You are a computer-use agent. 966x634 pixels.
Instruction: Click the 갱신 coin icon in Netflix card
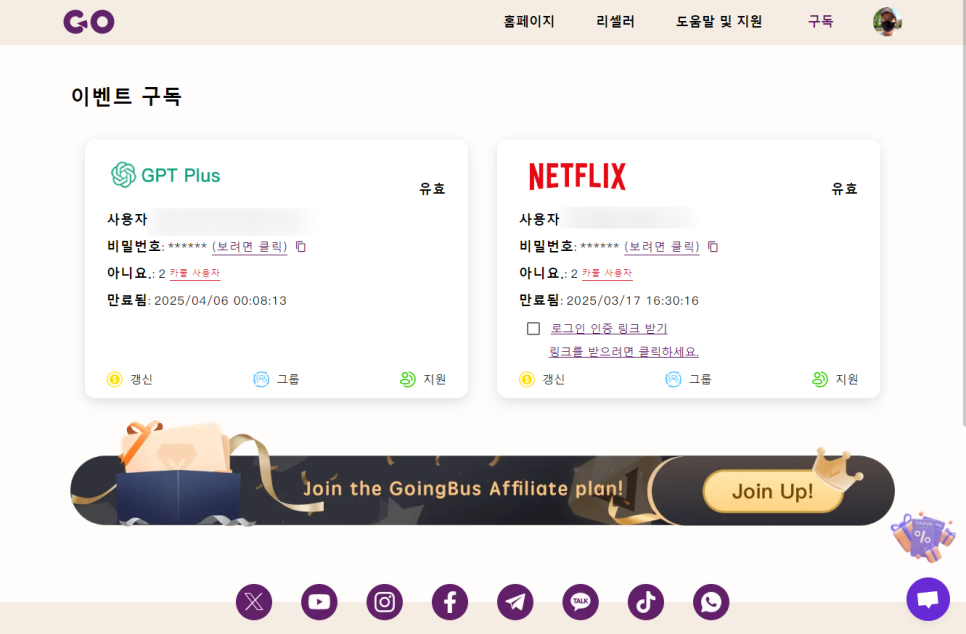pyautogui.click(x=527, y=380)
